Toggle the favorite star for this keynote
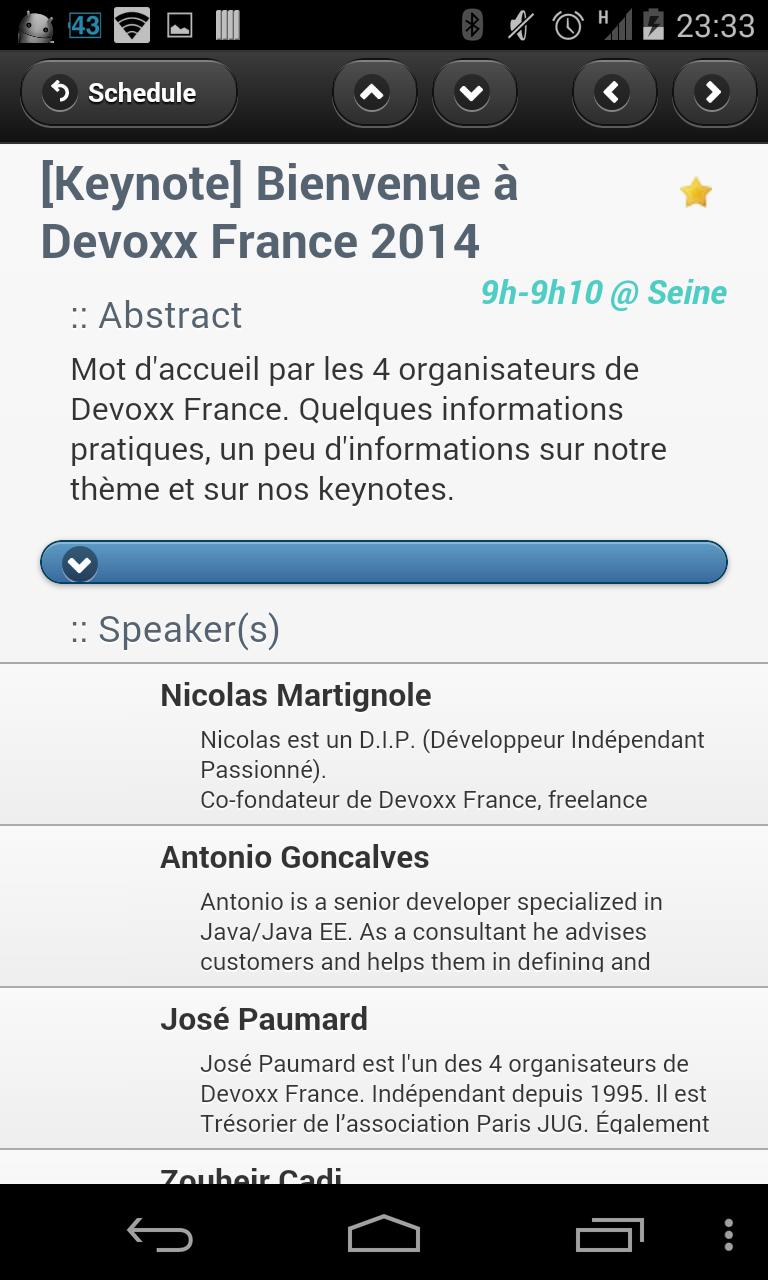 695,192
